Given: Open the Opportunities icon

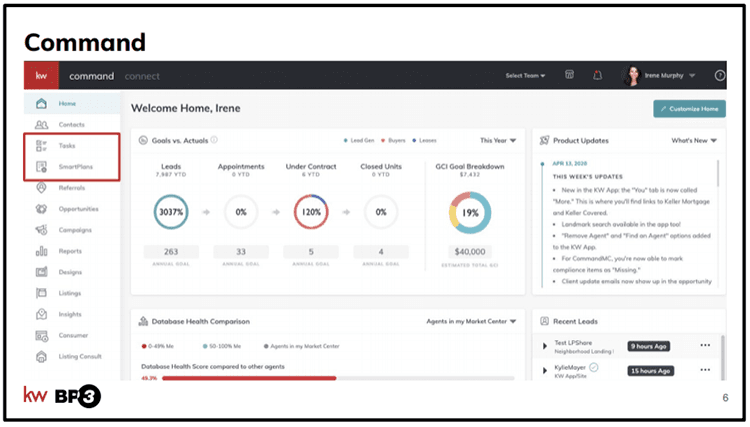Looking at the screenshot, I should 42,208.
